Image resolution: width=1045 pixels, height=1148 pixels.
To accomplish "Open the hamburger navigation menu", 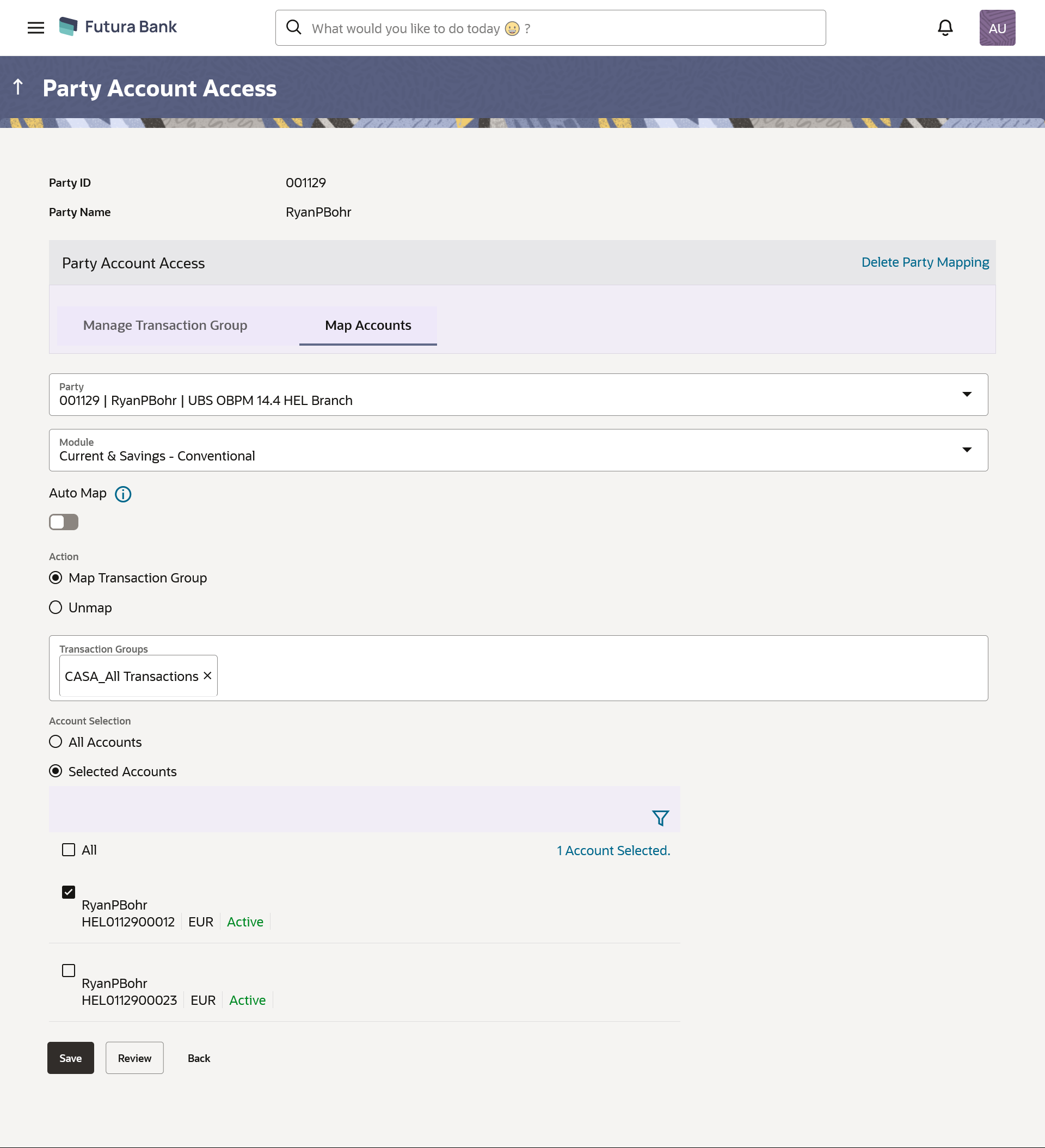I will 35,28.
